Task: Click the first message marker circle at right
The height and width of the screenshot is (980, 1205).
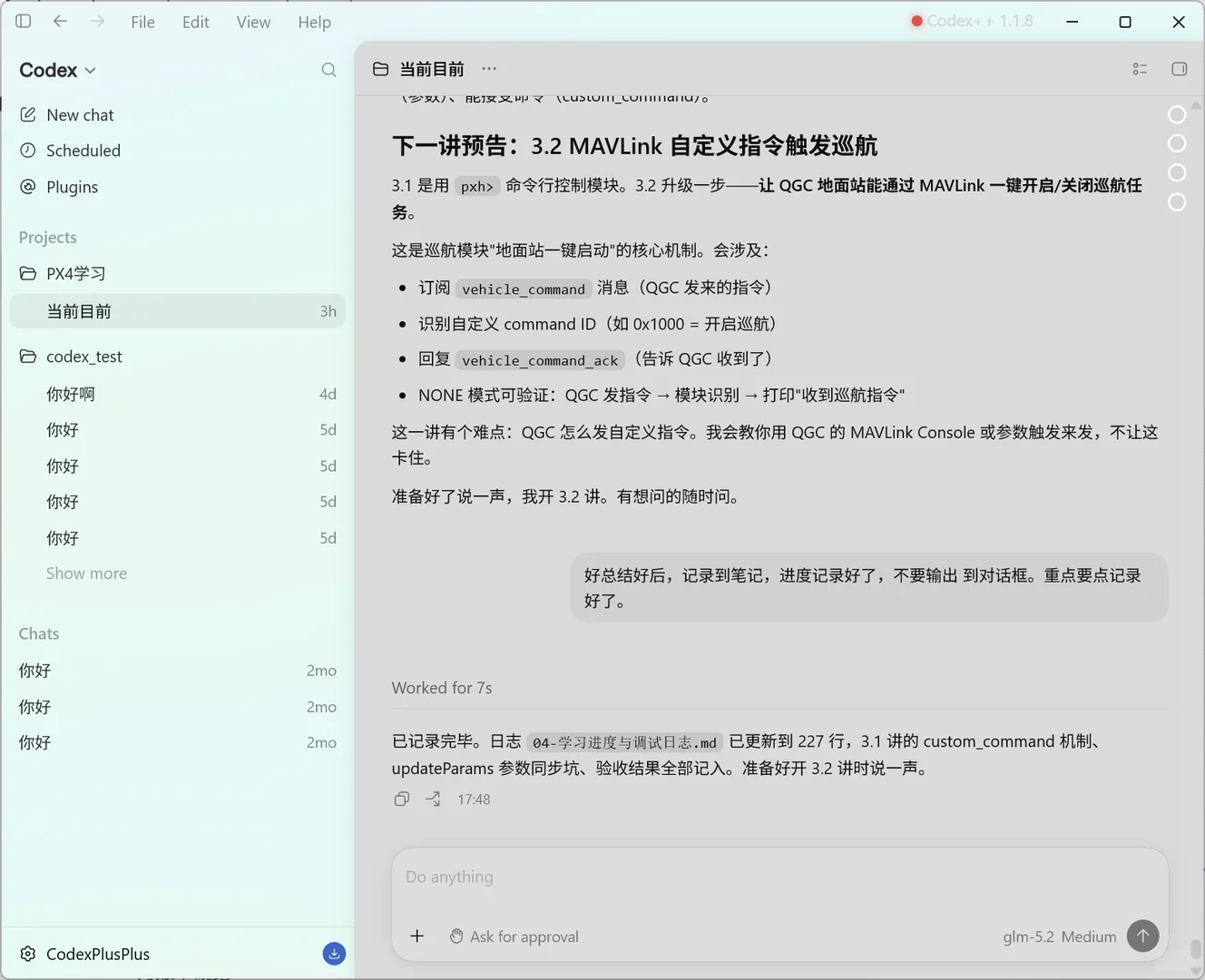Action: tap(1177, 114)
